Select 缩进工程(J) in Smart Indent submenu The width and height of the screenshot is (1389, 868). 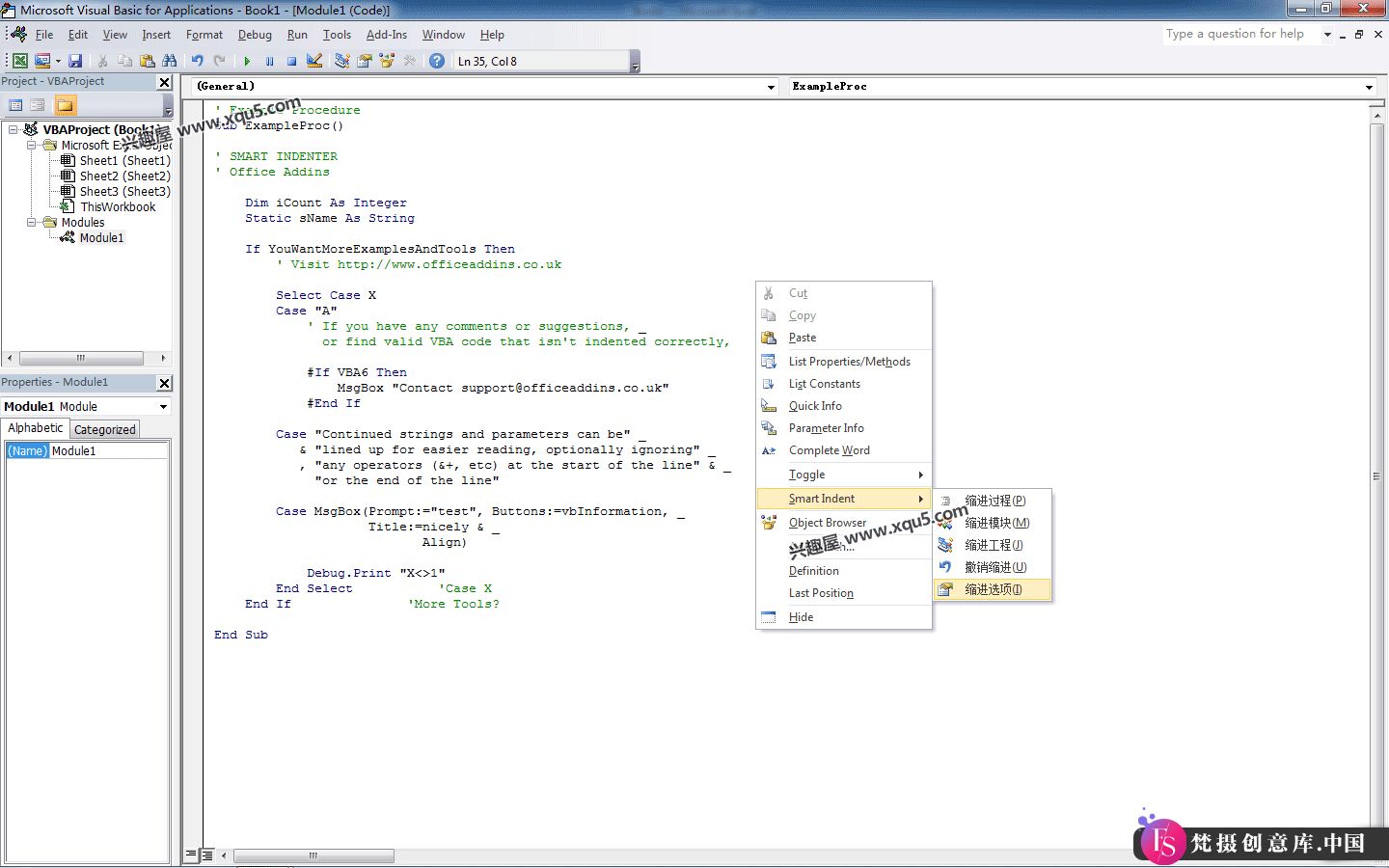click(x=993, y=545)
